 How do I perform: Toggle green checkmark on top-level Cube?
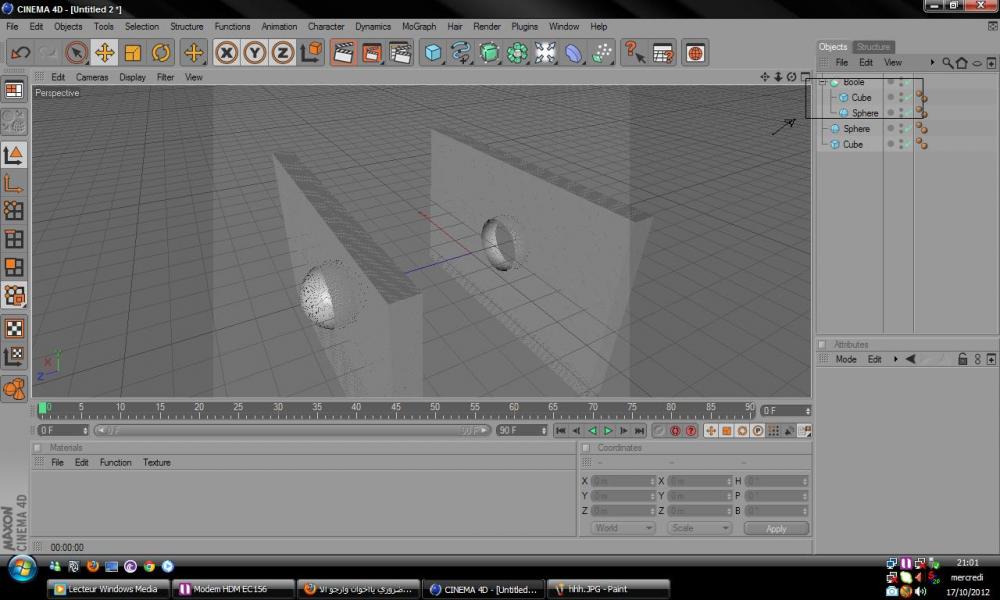[908, 145]
